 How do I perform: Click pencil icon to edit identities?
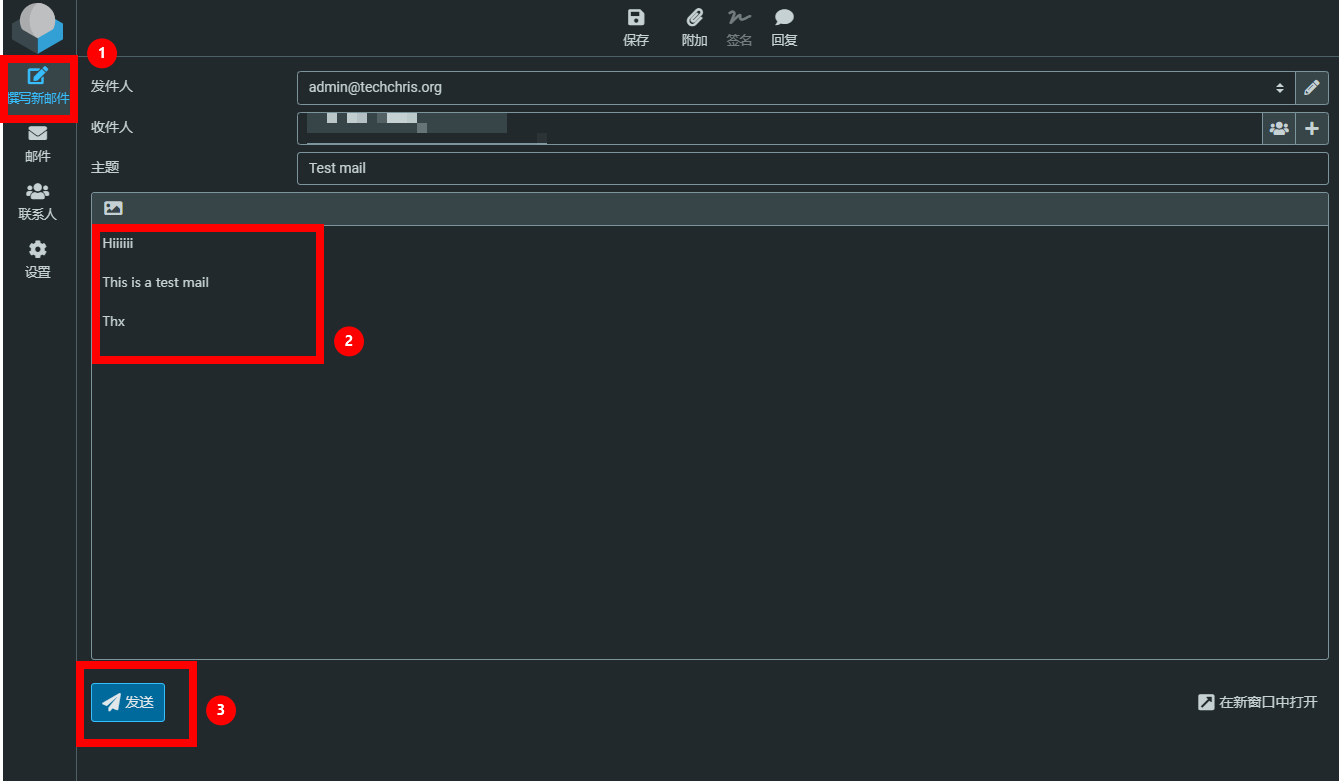coord(1311,88)
